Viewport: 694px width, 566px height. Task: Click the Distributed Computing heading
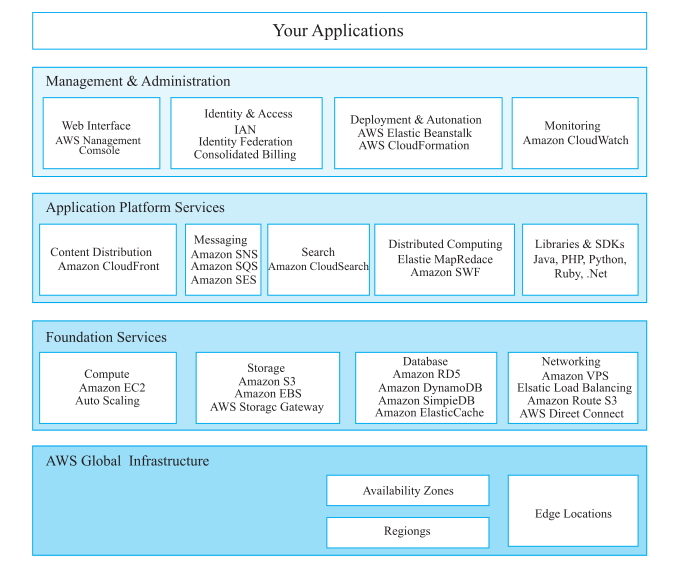[x=445, y=245]
